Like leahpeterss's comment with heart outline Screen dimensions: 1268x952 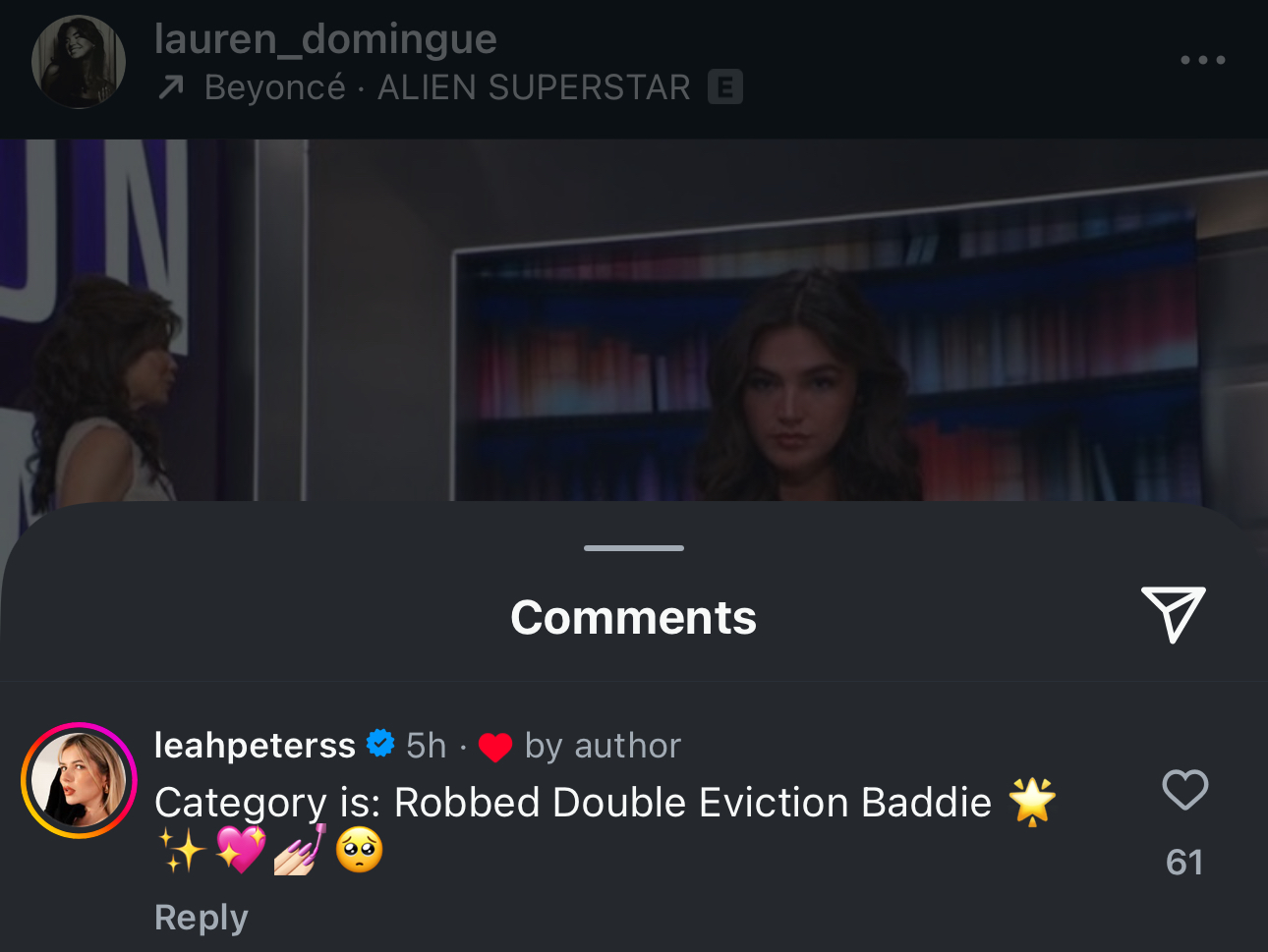[1184, 790]
